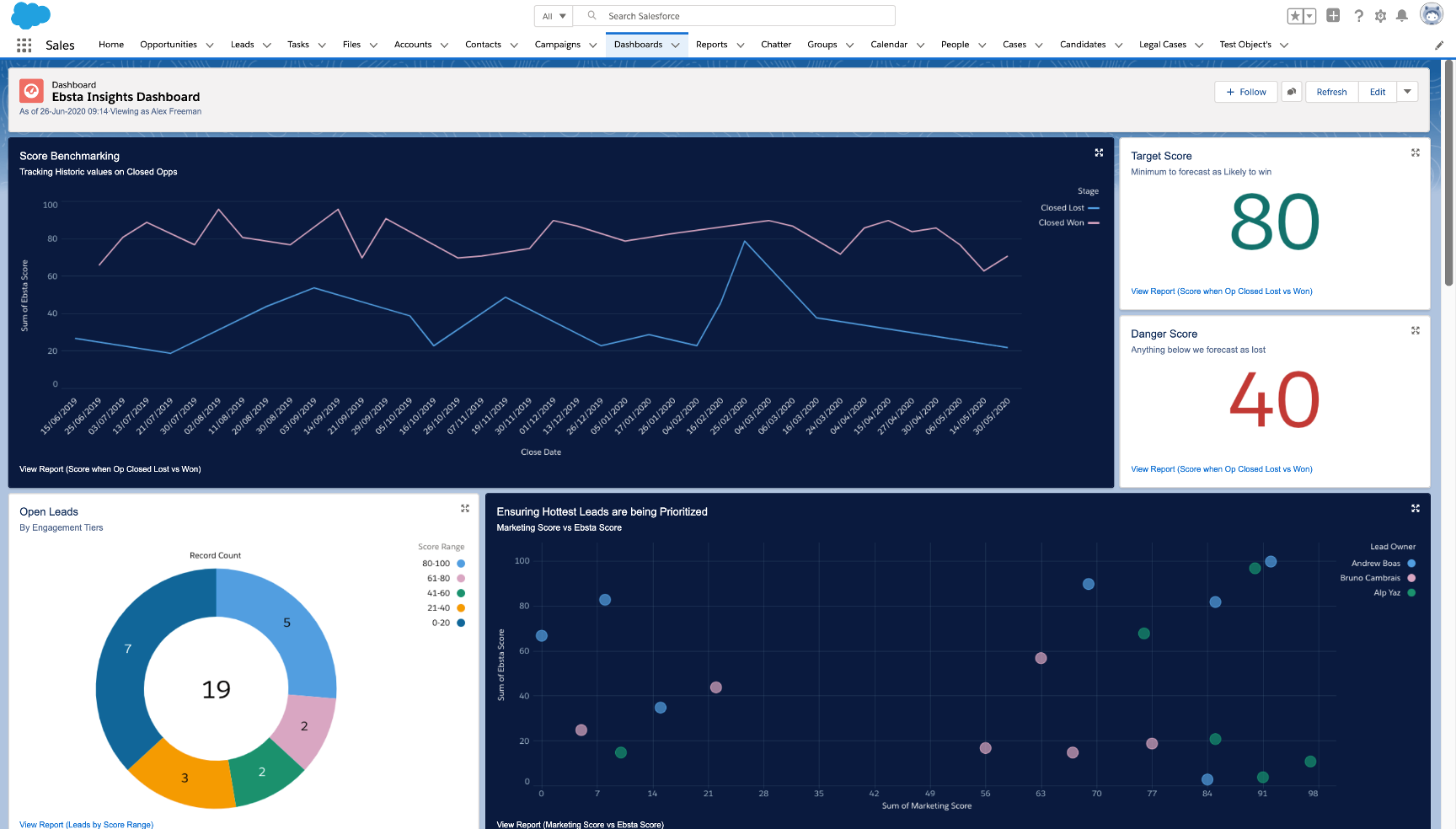The height and width of the screenshot is (829, 1456).
Task: Expand the Danger Score widget
Action: 1416,330
